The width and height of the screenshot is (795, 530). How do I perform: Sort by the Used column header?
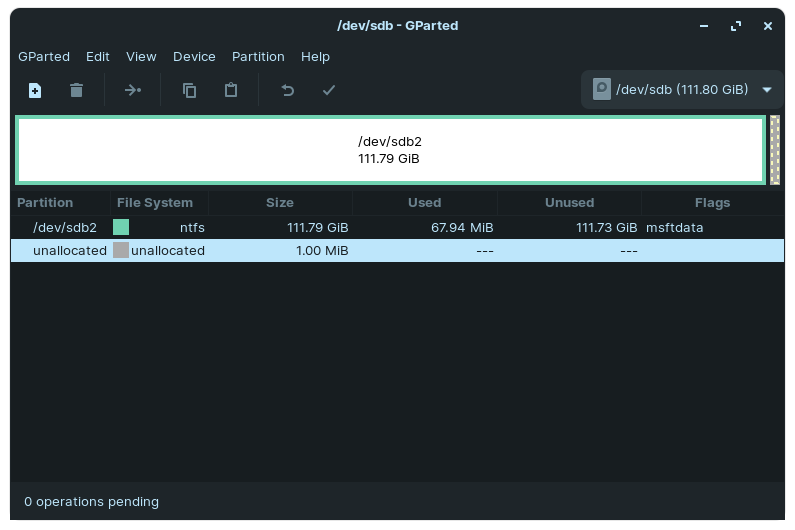(x=425, y=203)
